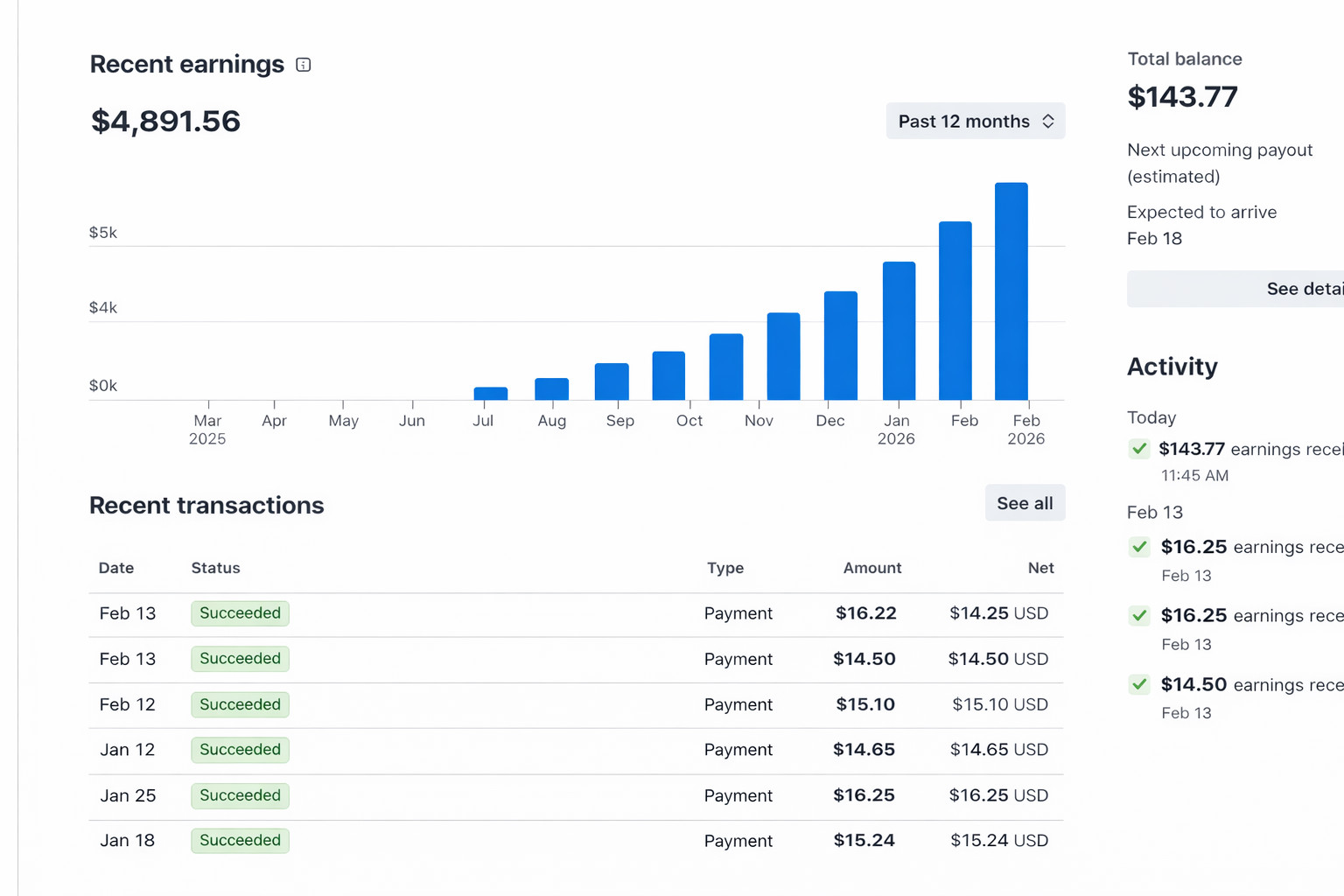Viewport: 1344px width, 896px height.
Task: Click the checkmark beside the second $16.25 earning
Action: [1138, 615]
